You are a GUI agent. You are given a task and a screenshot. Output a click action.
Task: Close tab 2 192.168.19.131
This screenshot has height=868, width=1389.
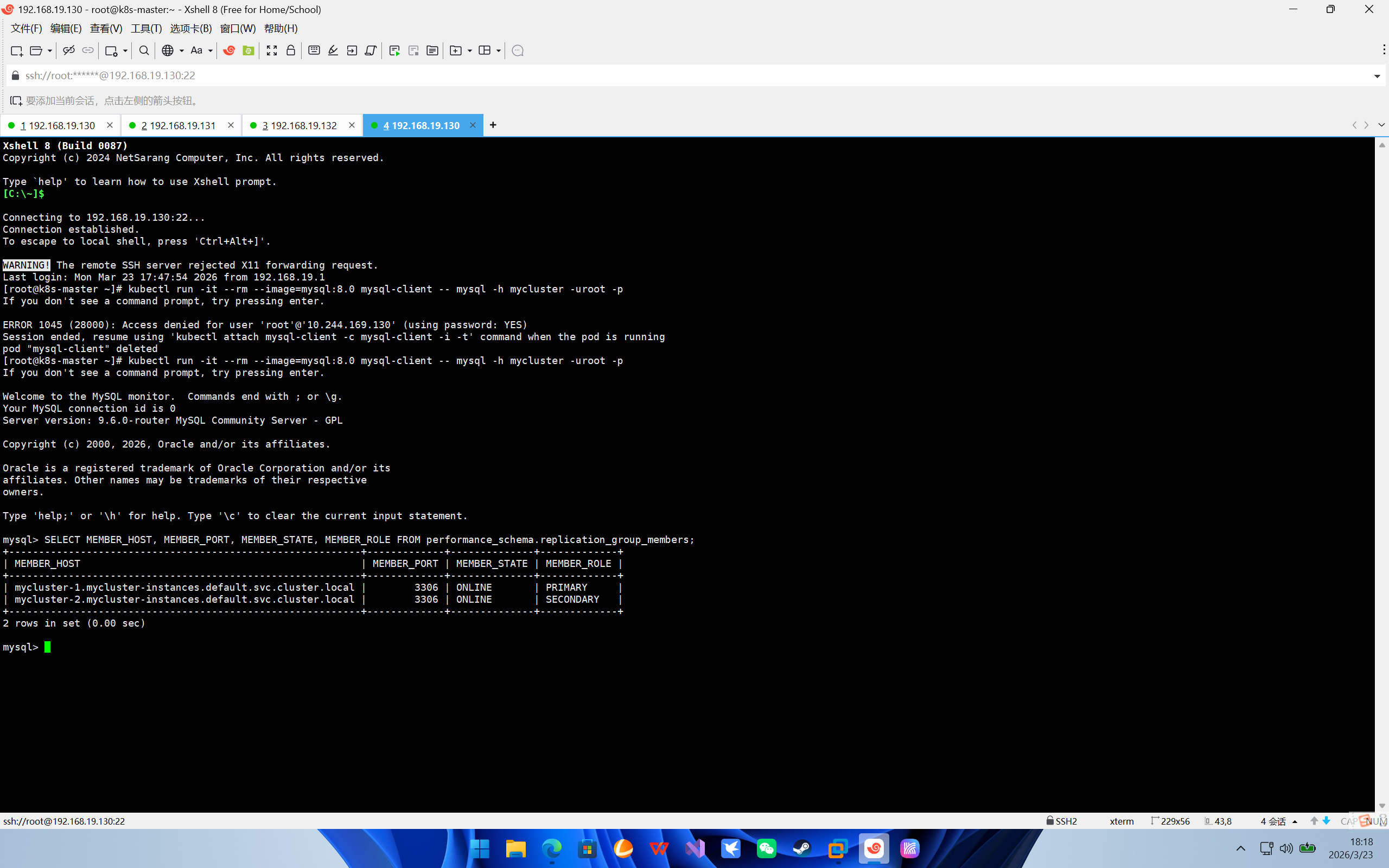coord(231,125)
